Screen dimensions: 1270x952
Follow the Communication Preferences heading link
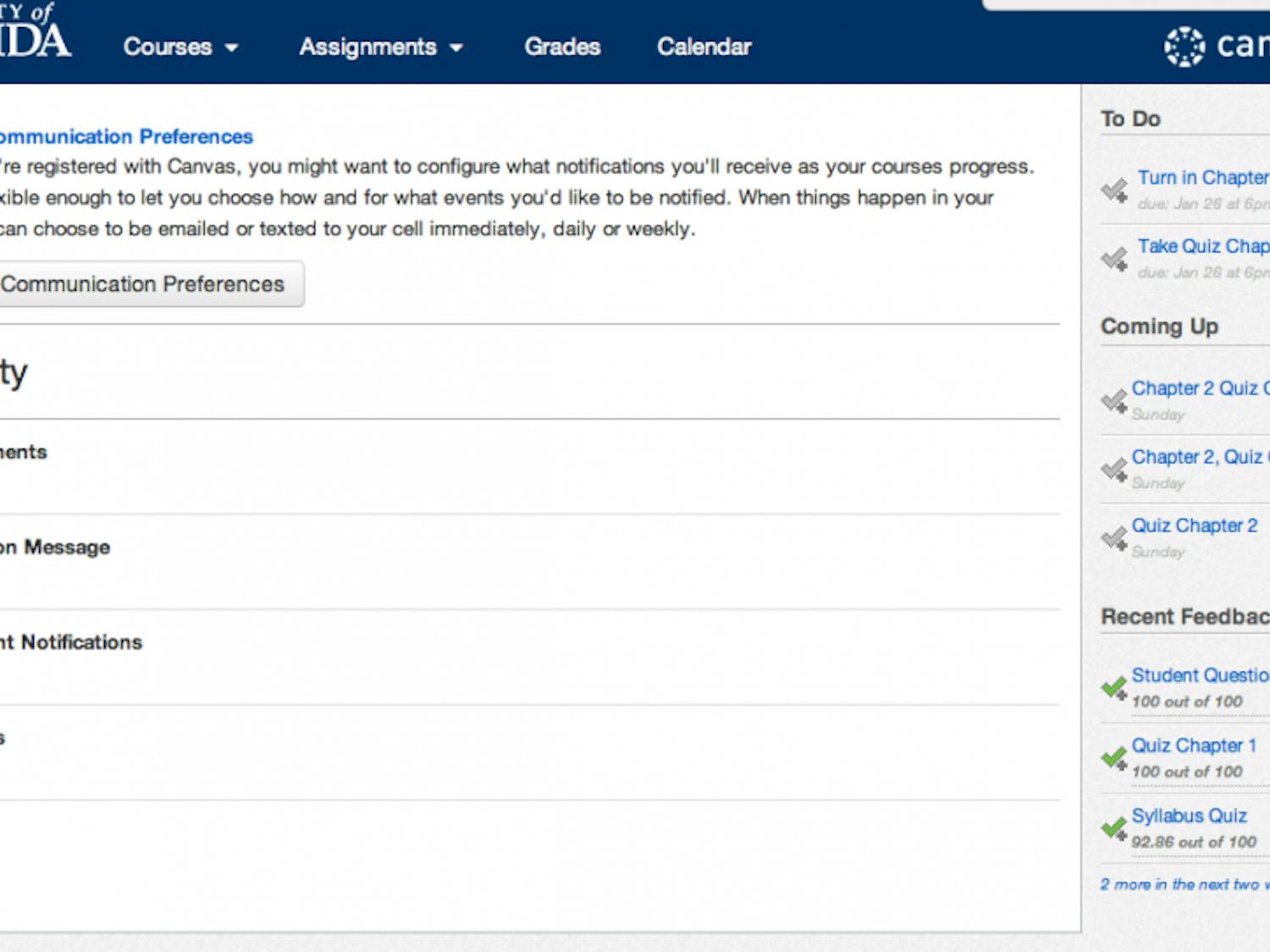click(125, 136)
